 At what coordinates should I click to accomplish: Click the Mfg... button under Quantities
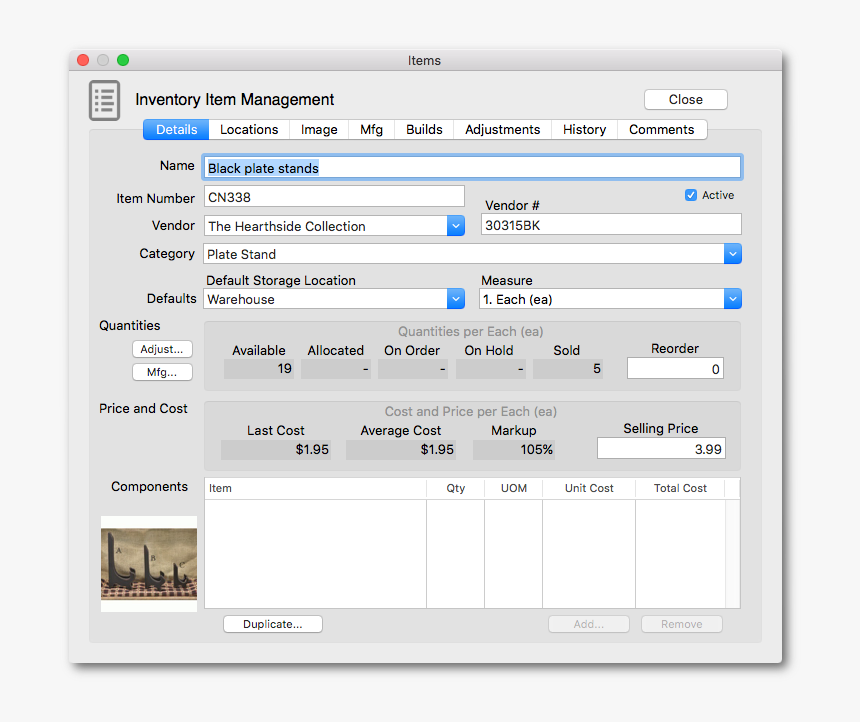(162, 372)
